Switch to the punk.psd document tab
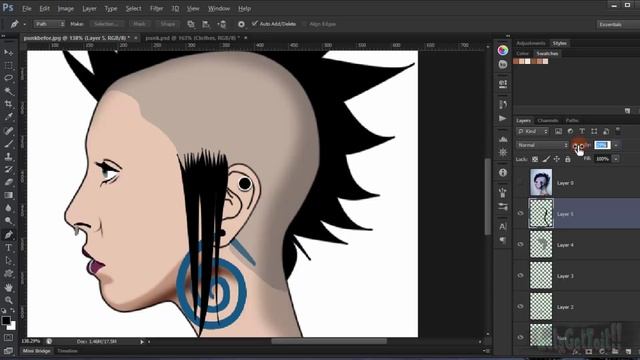640x360 pixels. click(x=192, y=38)
